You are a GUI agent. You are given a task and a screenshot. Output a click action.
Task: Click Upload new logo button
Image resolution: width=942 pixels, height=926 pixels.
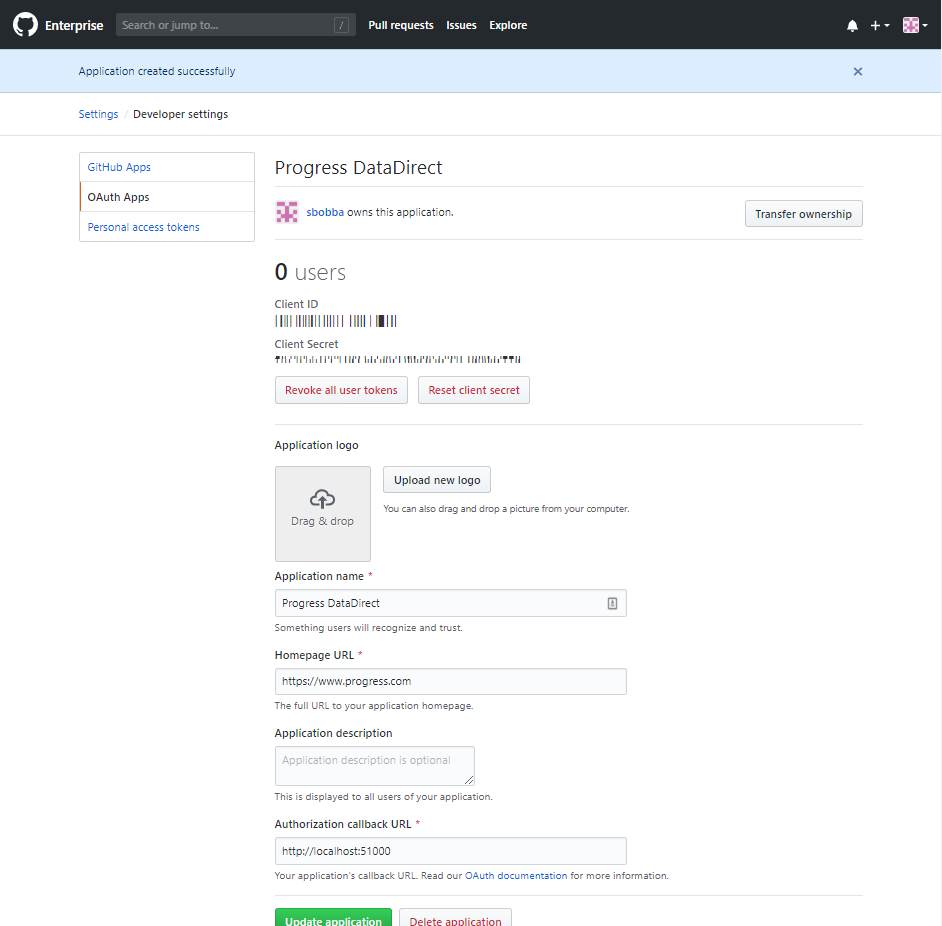coord(437,480)
